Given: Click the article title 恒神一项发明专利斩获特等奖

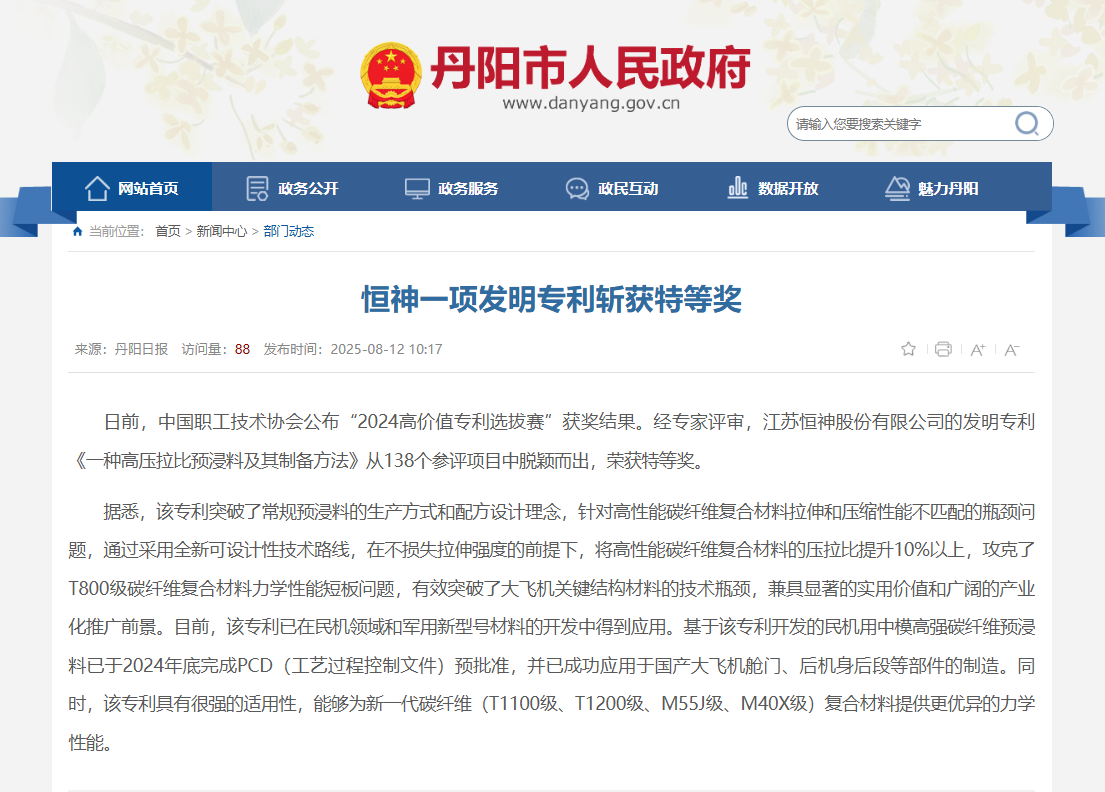Looking at the screenshot, I should click(551, 299).
